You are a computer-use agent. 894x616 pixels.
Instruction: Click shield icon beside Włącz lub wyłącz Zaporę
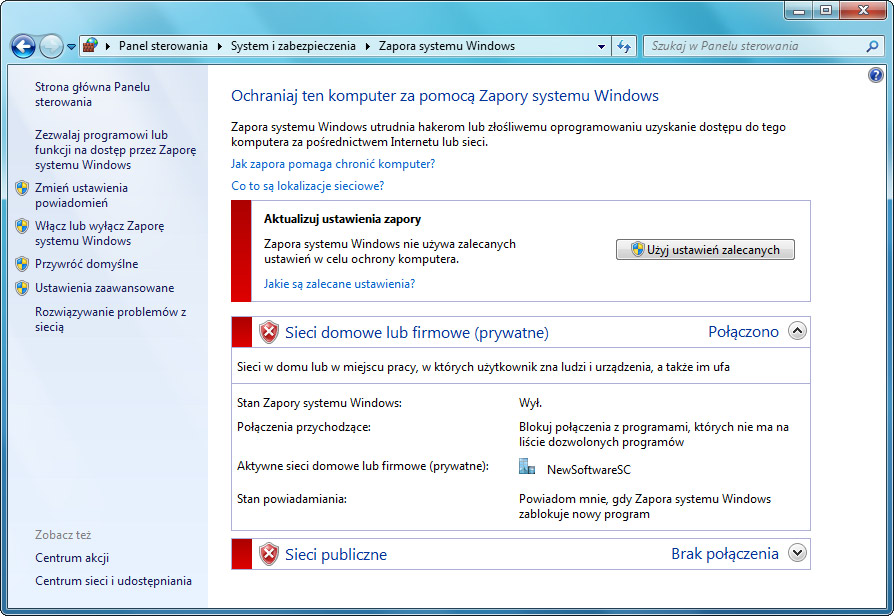[22, 226]
